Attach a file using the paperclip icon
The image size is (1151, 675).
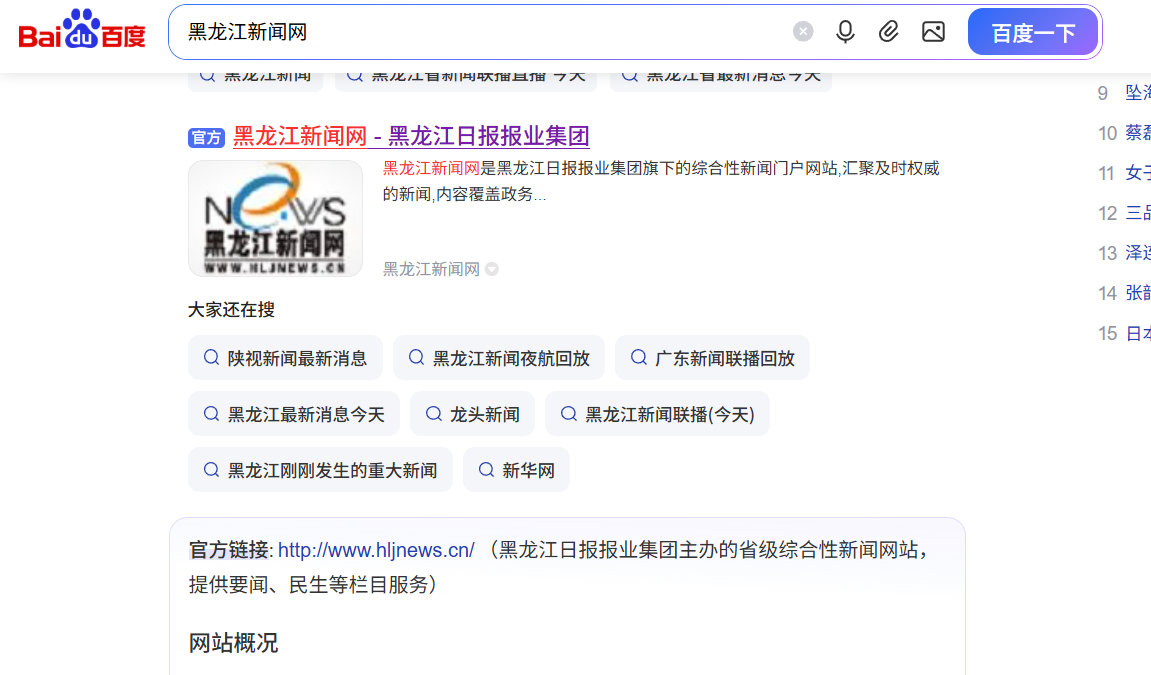coord(889,32)
